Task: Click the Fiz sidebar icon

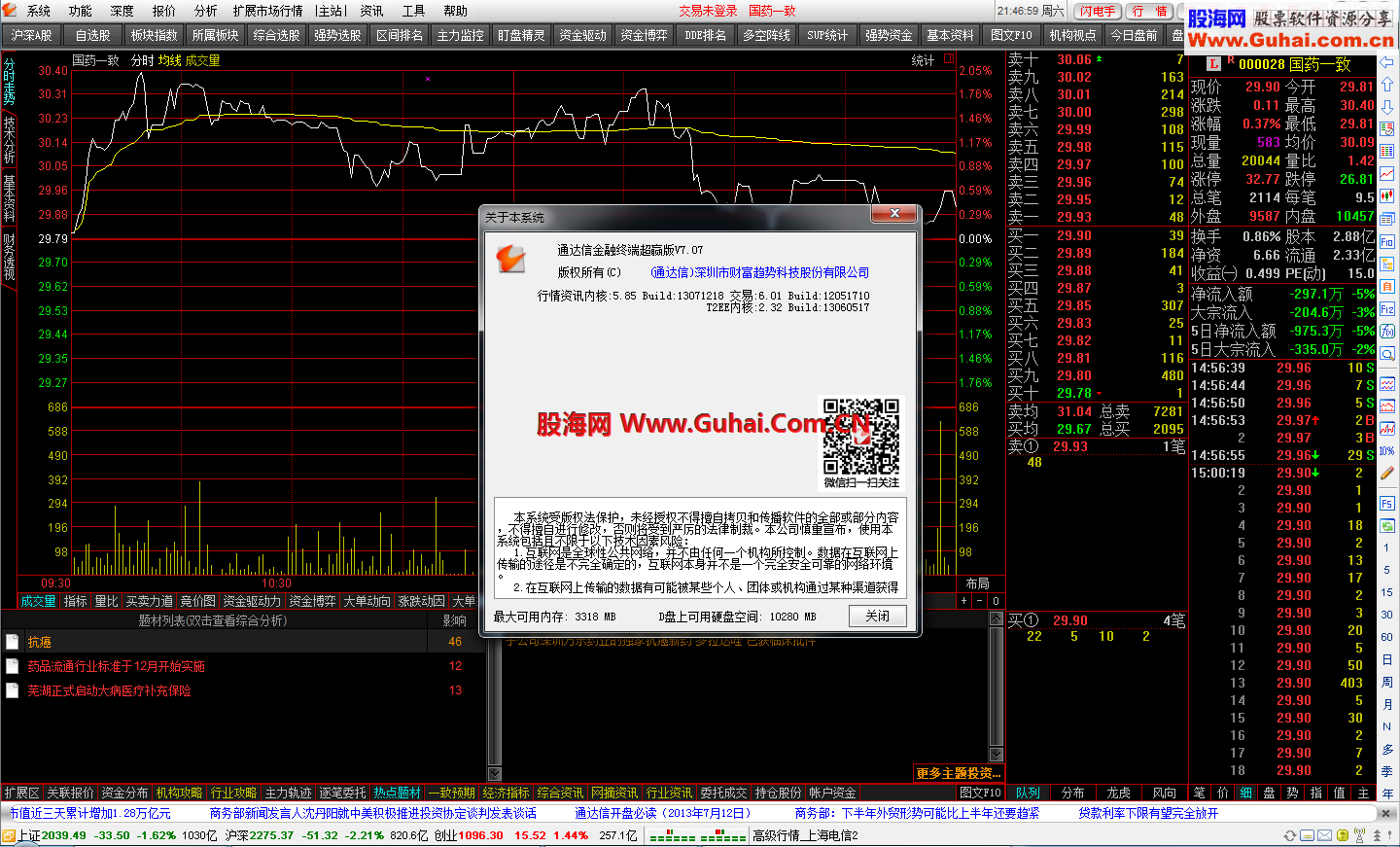Action: coord(1387,307)
